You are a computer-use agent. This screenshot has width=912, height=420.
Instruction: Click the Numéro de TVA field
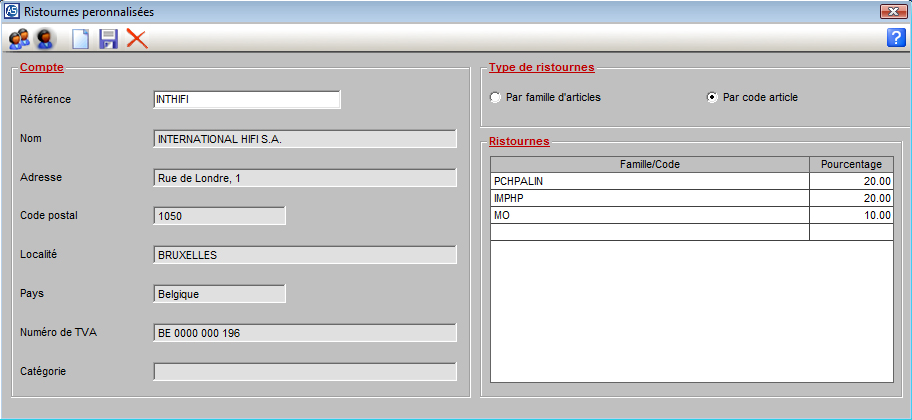pyautogui.click(x=304, y=333)
